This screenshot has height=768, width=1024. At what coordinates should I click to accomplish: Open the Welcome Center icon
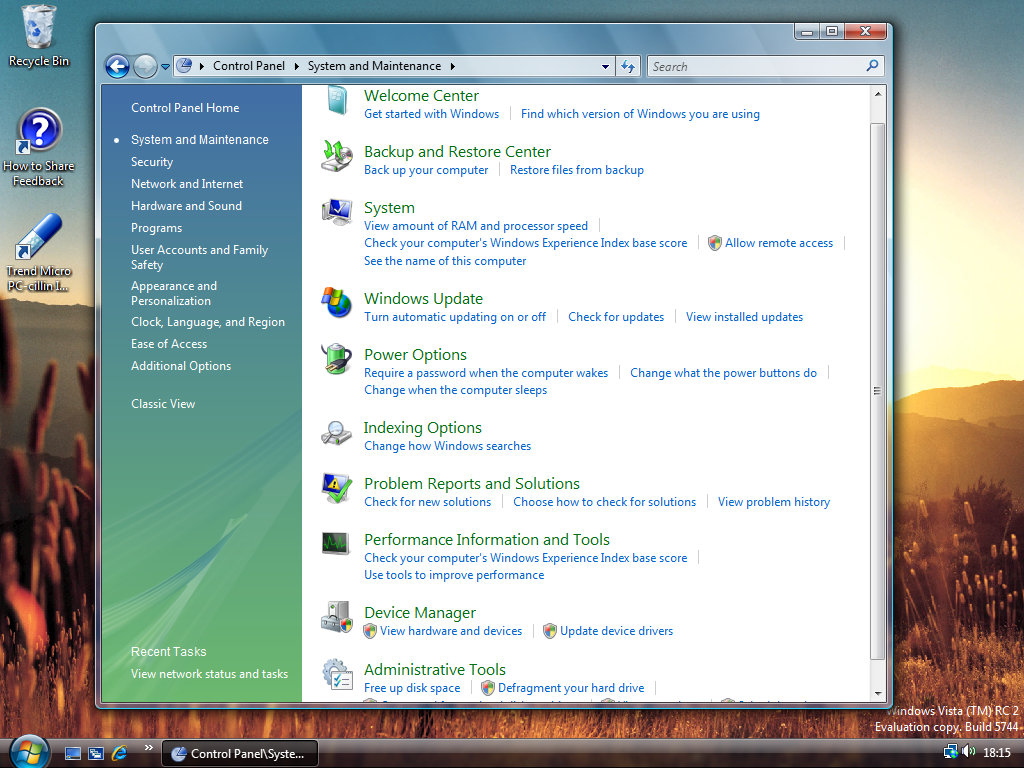[x=338, y=102]
